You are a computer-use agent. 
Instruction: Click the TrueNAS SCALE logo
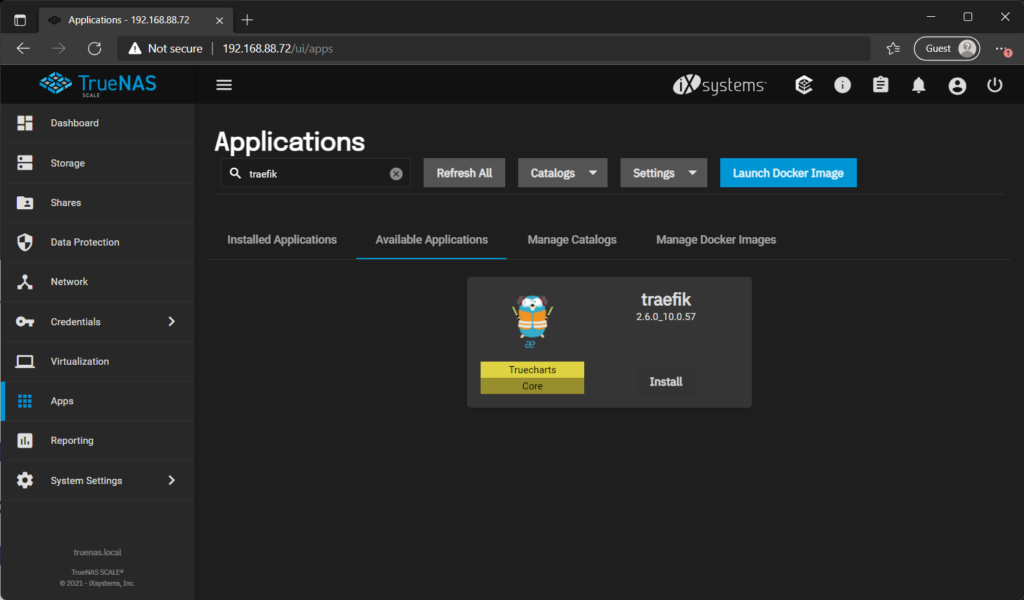[98, 84]
